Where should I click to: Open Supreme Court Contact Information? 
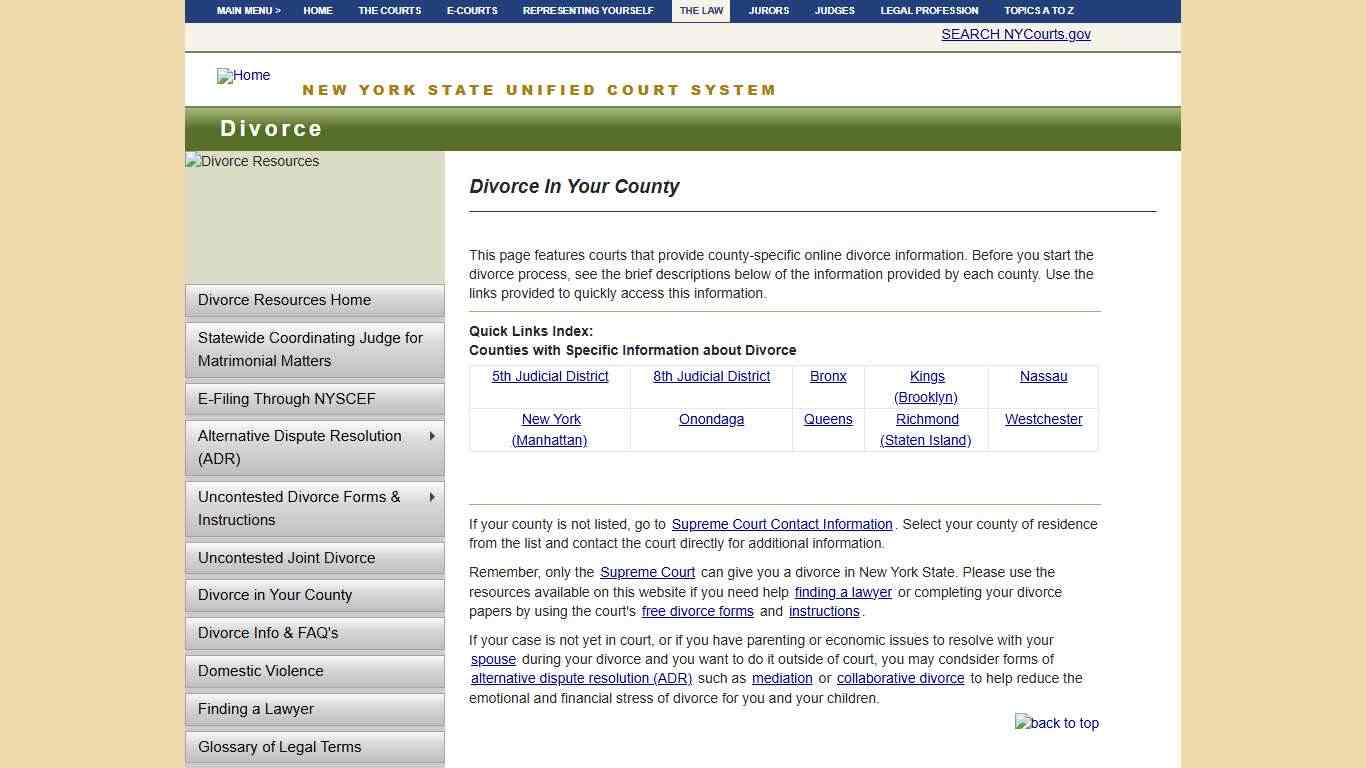pyautogui.click(x=782, y=524)
